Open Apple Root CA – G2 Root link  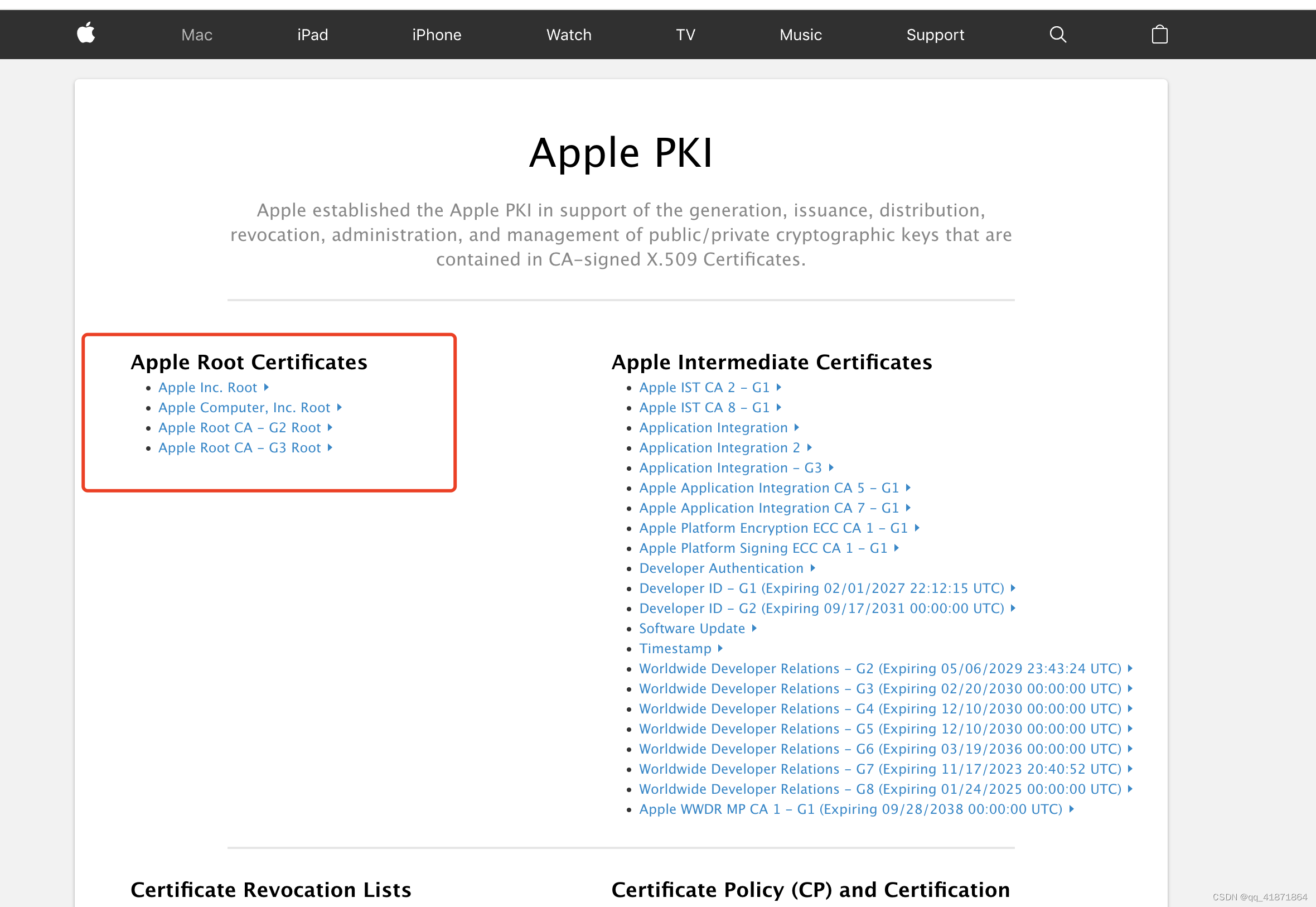click(245, 428)
